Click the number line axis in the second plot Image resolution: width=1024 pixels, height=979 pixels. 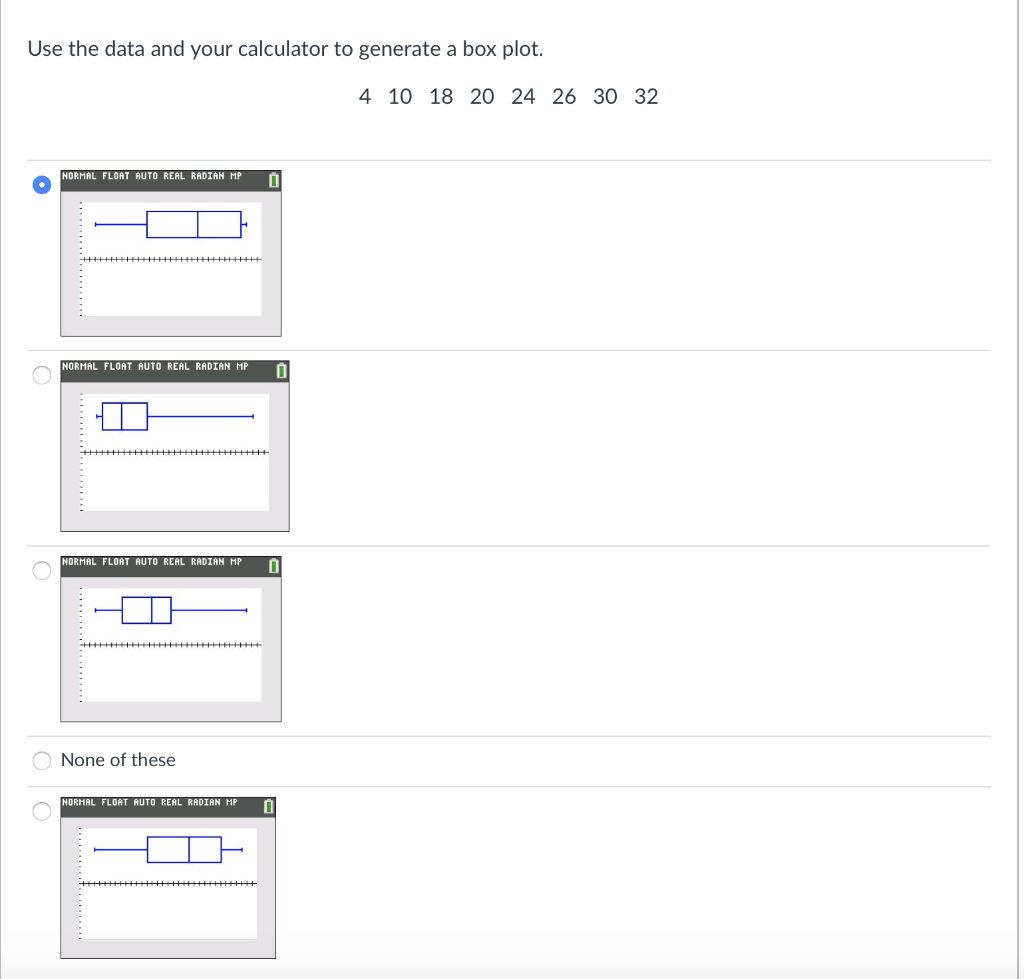click(175, 452)
